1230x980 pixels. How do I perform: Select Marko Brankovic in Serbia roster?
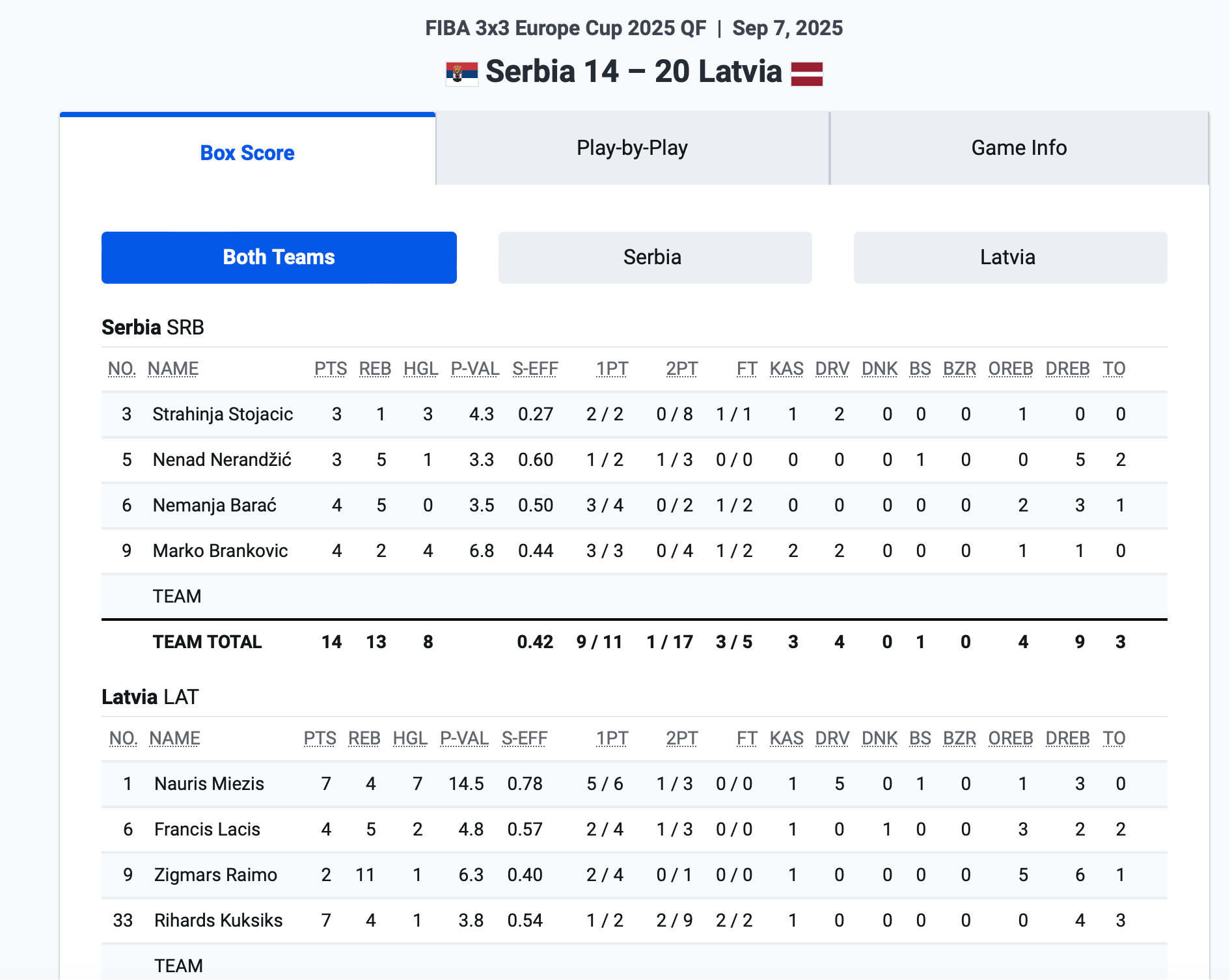[220, 551]
